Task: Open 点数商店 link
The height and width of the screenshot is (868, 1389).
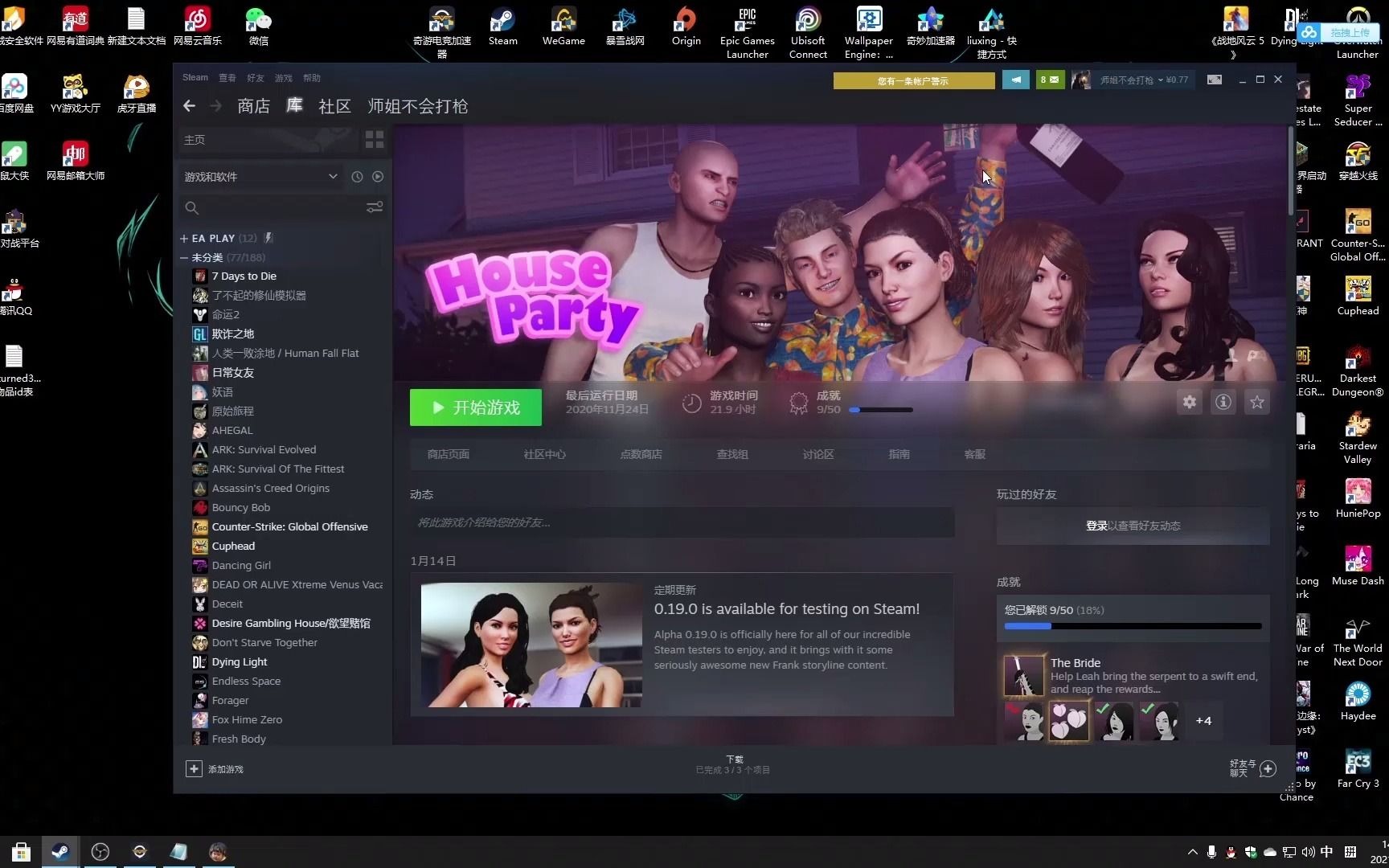Action: pyautogui.click(x=641, y=454)
